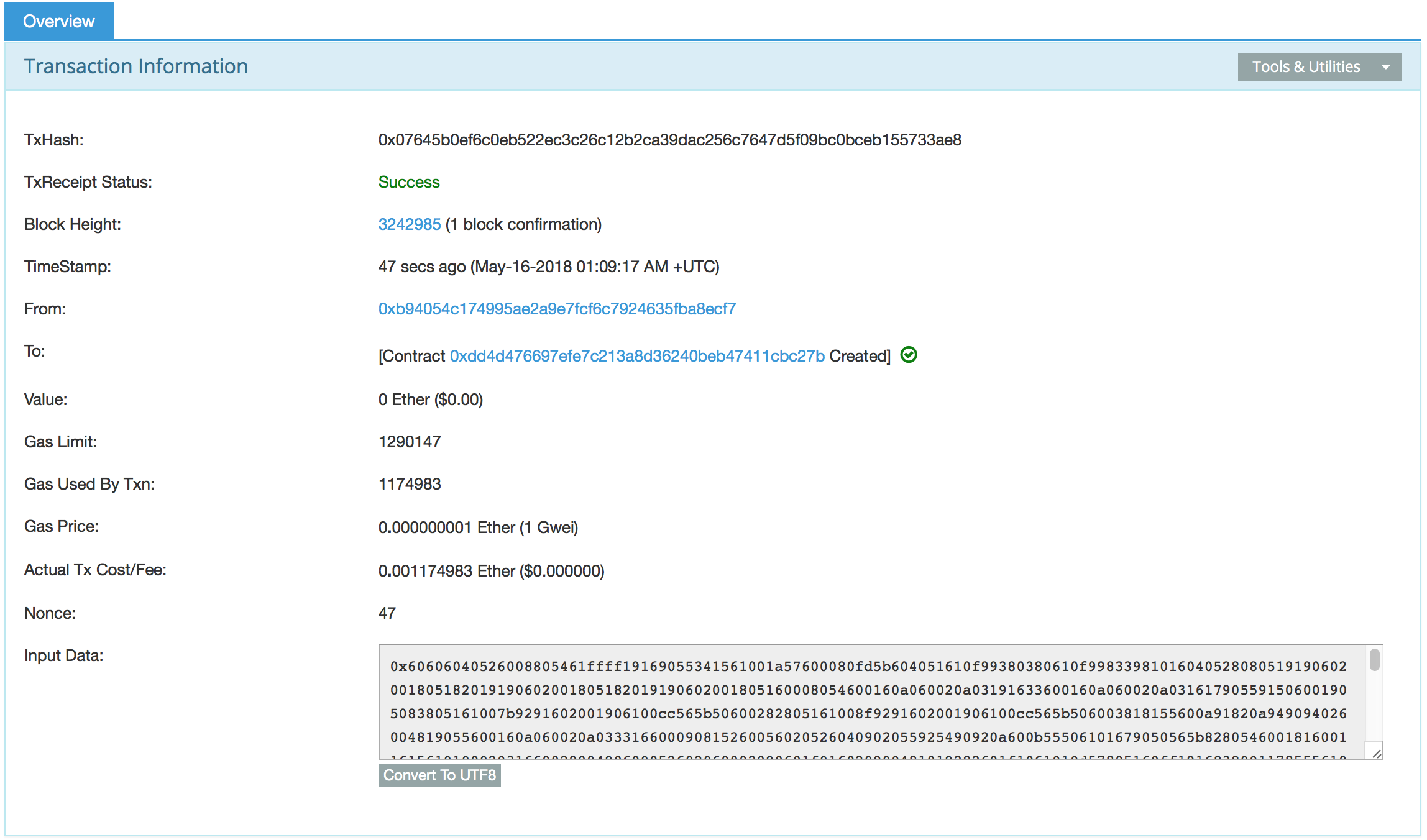The image size is (1427, 840).
Task: Click the TxHash value text
Action: (669, 140)
